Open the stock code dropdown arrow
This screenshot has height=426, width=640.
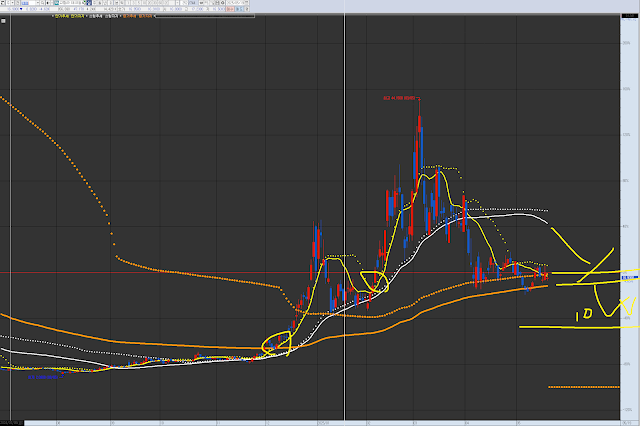click(38, 3)
